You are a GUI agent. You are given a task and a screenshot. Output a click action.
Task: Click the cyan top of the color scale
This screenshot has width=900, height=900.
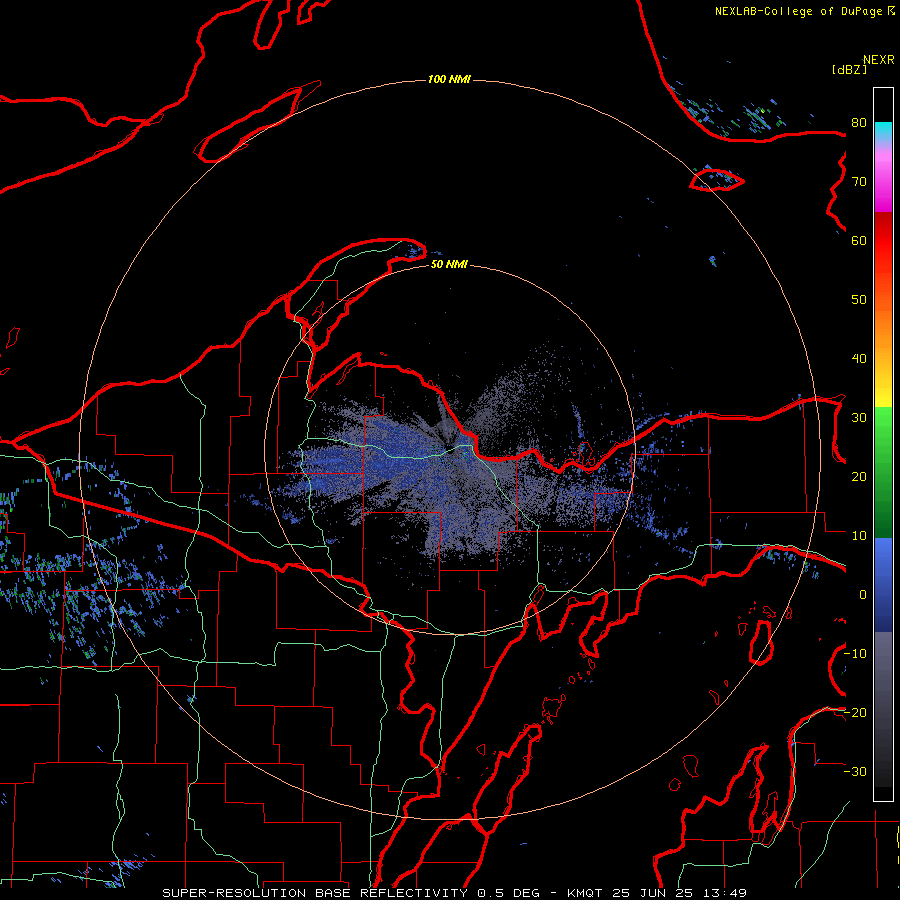tap(883, 131)
